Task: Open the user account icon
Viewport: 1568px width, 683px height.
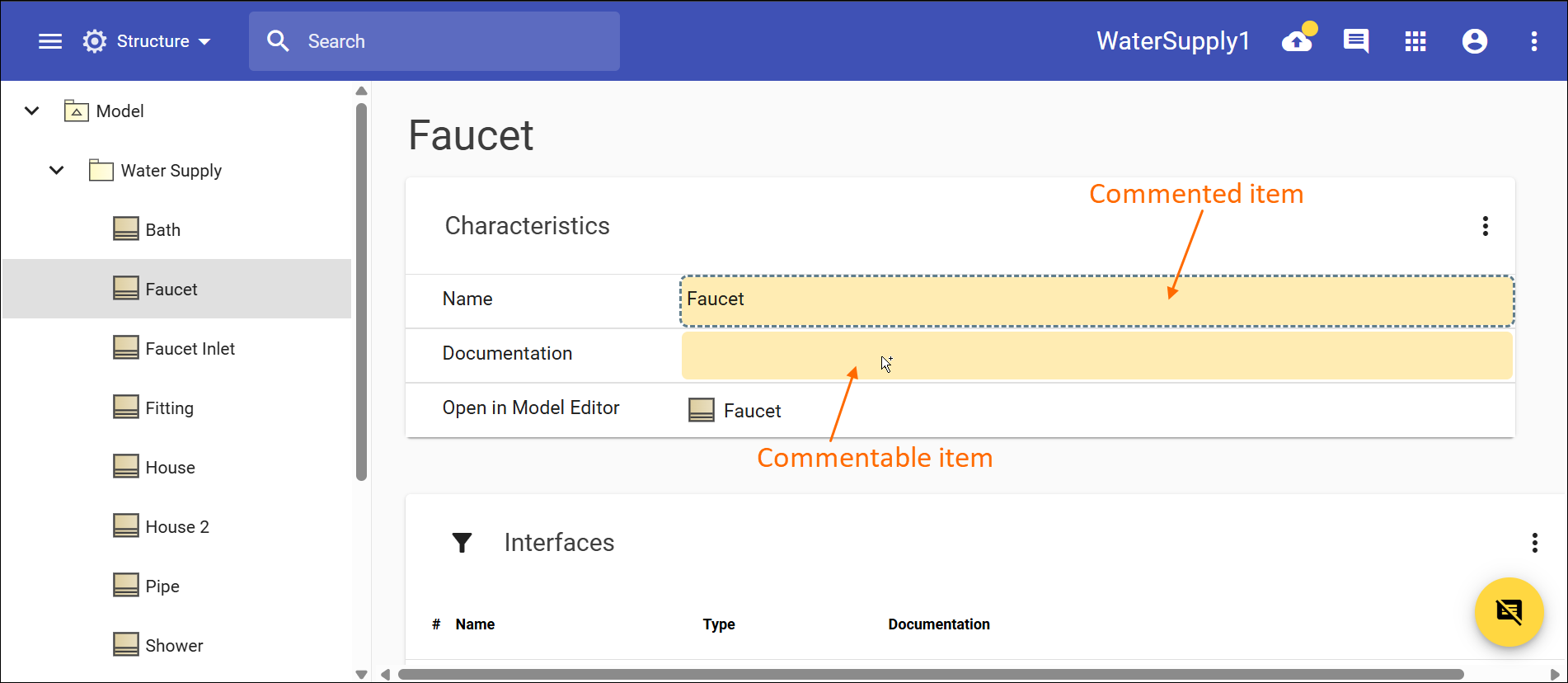Action: 1475,41
